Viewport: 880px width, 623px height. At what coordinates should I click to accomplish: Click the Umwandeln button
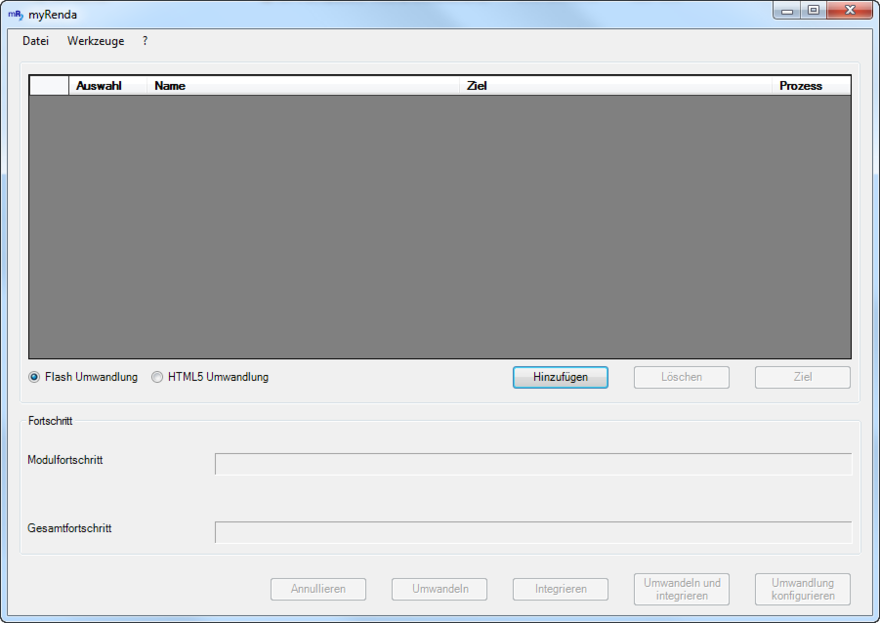point(439,589)
